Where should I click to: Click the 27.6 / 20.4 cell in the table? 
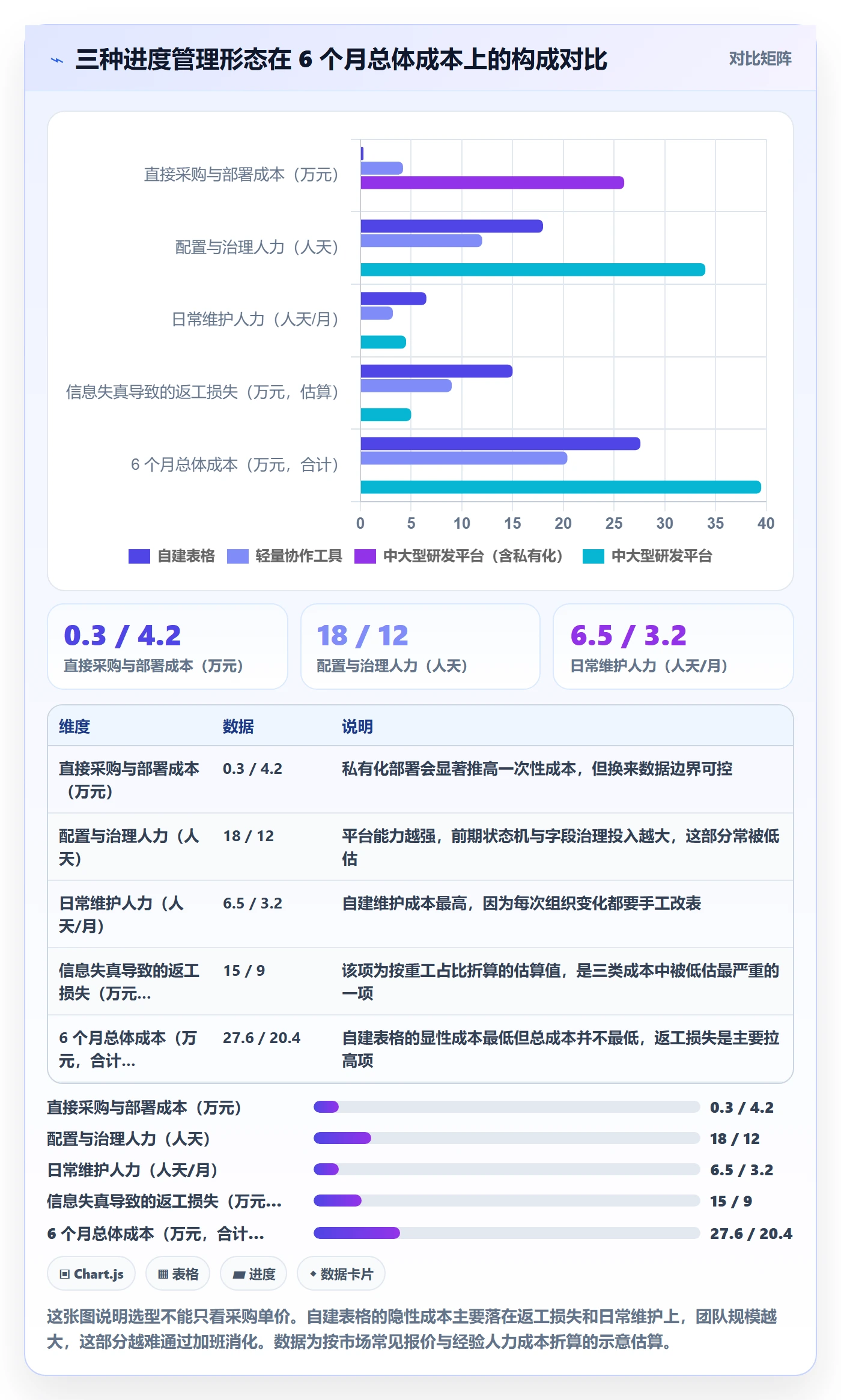pos(262,1038)
